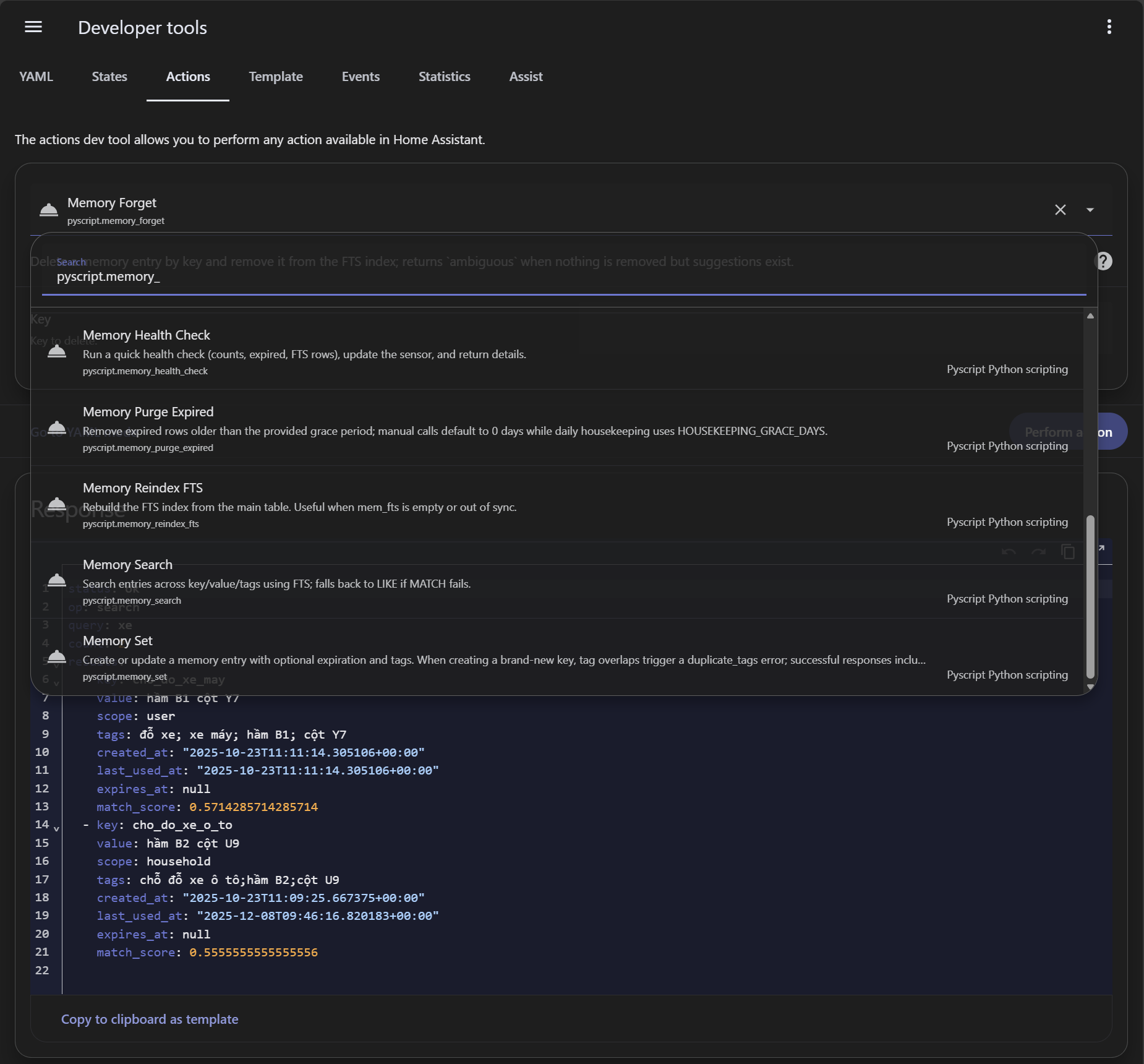
Task: Click the help question mark icon
Action: (1104, 261)
